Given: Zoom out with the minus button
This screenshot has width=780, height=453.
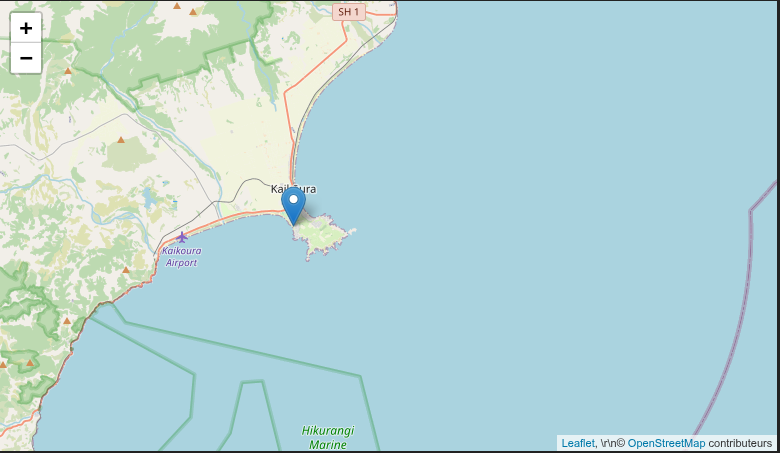Looking at the screenshot, I should pos(26,58).
